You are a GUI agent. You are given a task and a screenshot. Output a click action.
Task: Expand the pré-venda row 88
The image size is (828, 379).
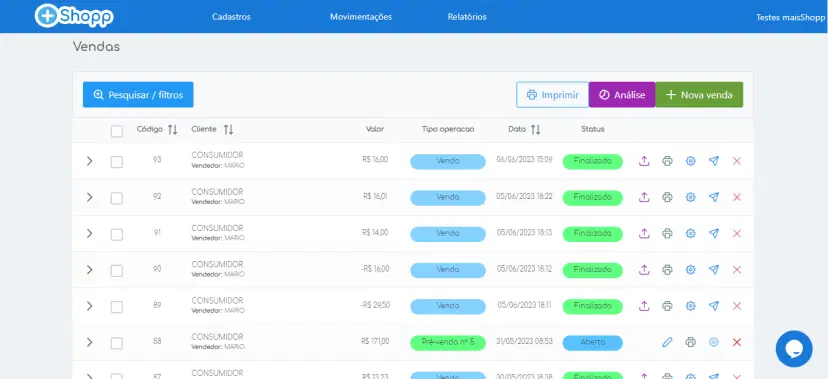(x=89, y=342)
